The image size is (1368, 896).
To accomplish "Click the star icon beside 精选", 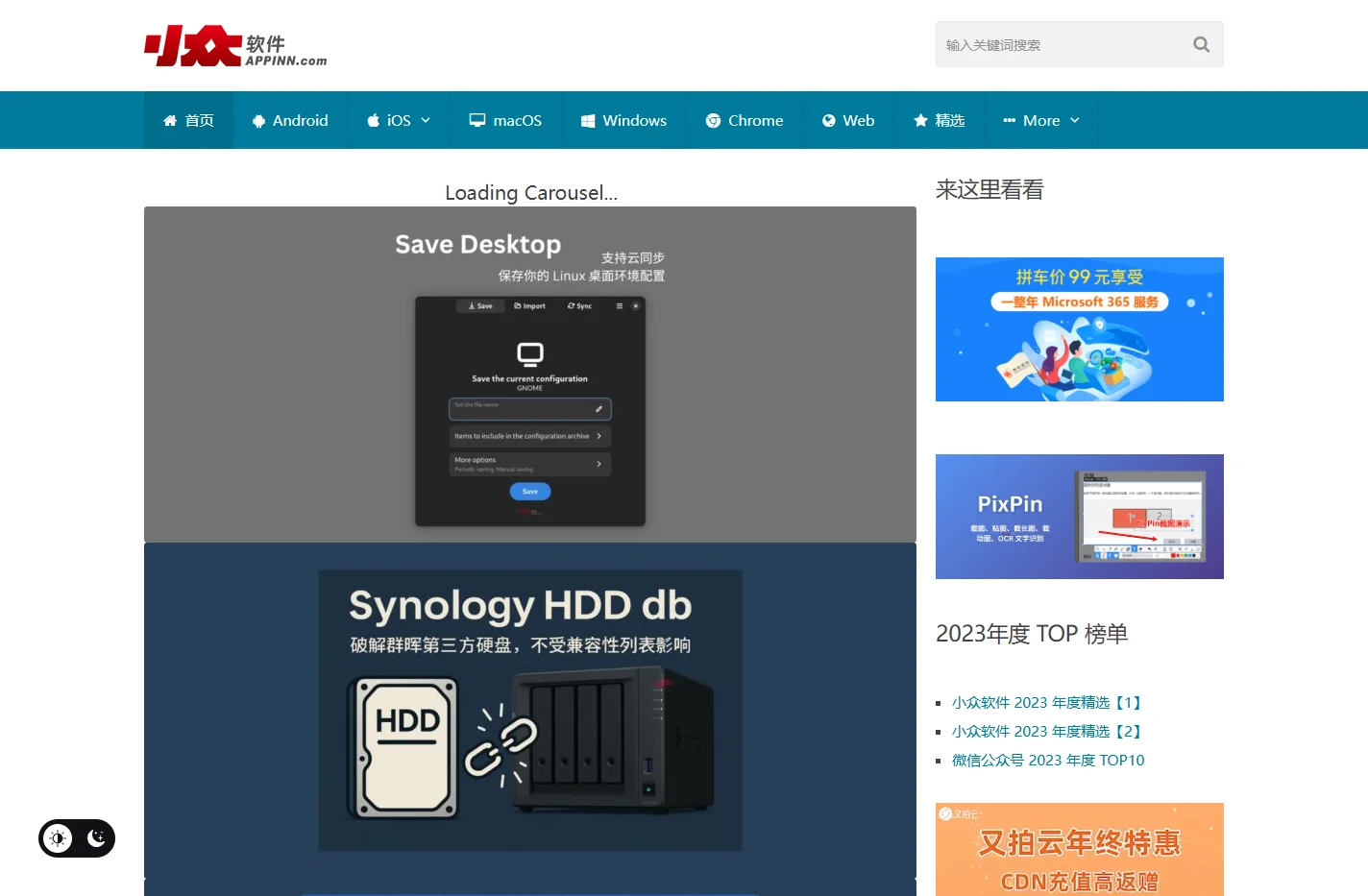I will coord(920,120).
